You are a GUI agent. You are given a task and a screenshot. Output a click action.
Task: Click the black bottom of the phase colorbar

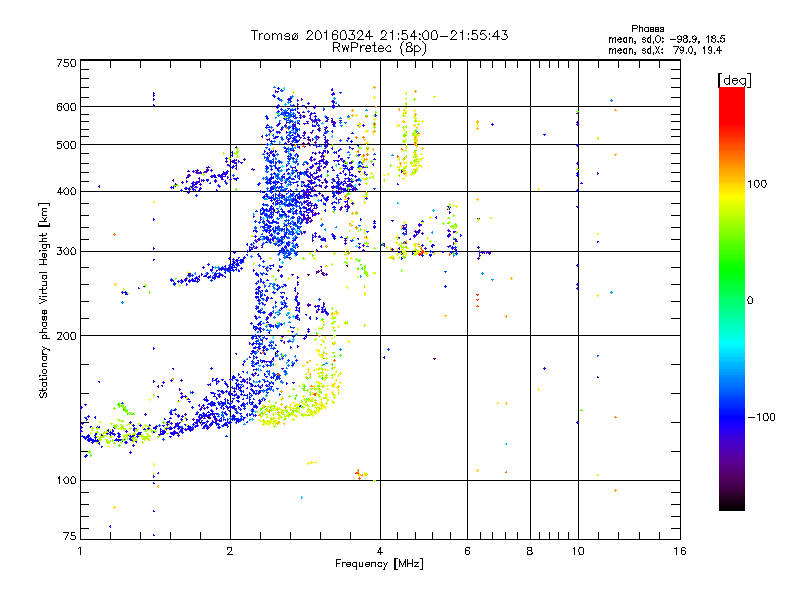732,503
